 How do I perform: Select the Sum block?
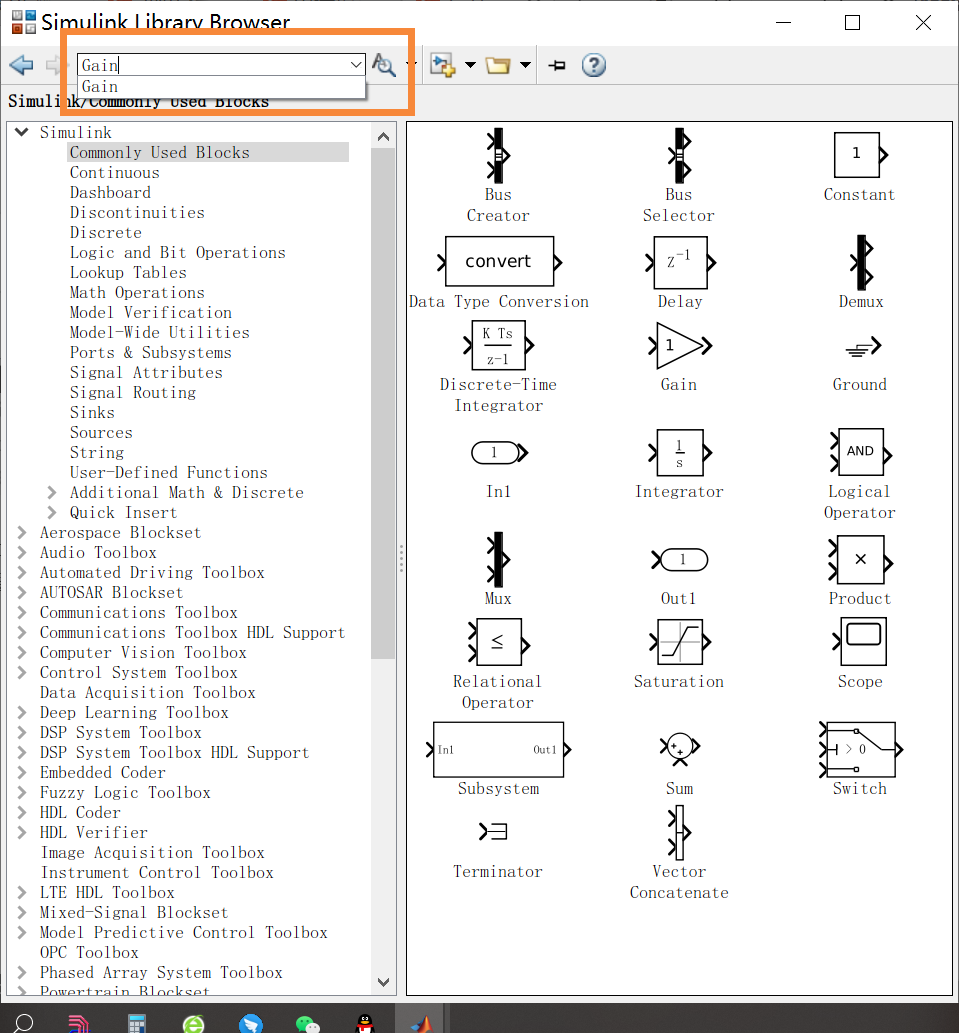680,749
